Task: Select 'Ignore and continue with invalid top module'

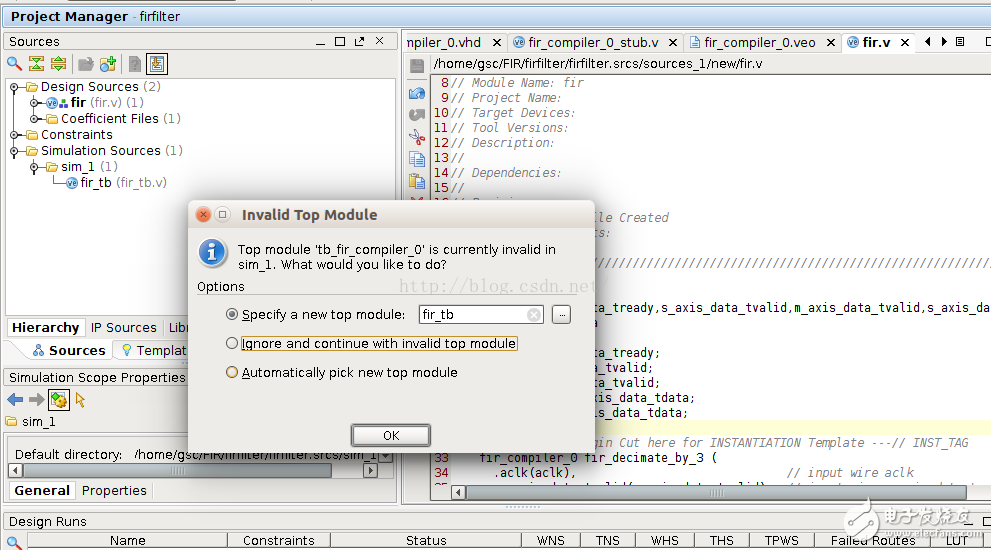Action: tap(232, 343)
